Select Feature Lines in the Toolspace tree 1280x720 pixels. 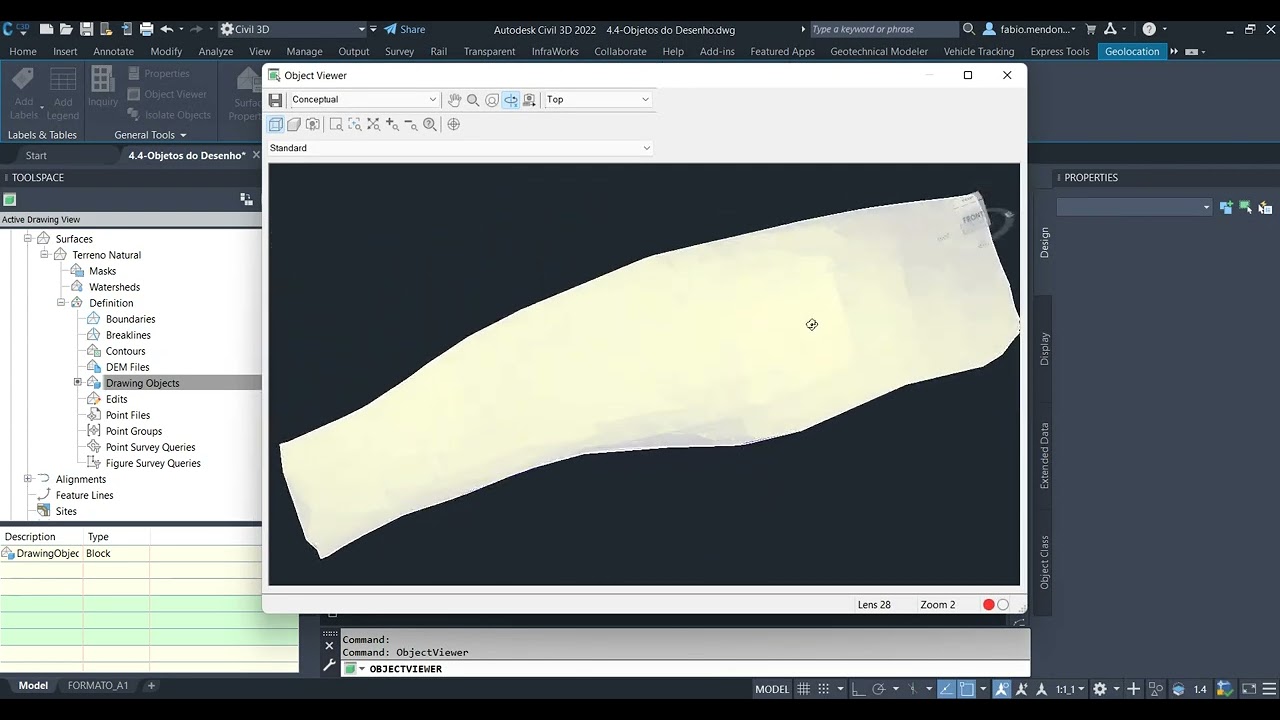click(x=84, y=495)
